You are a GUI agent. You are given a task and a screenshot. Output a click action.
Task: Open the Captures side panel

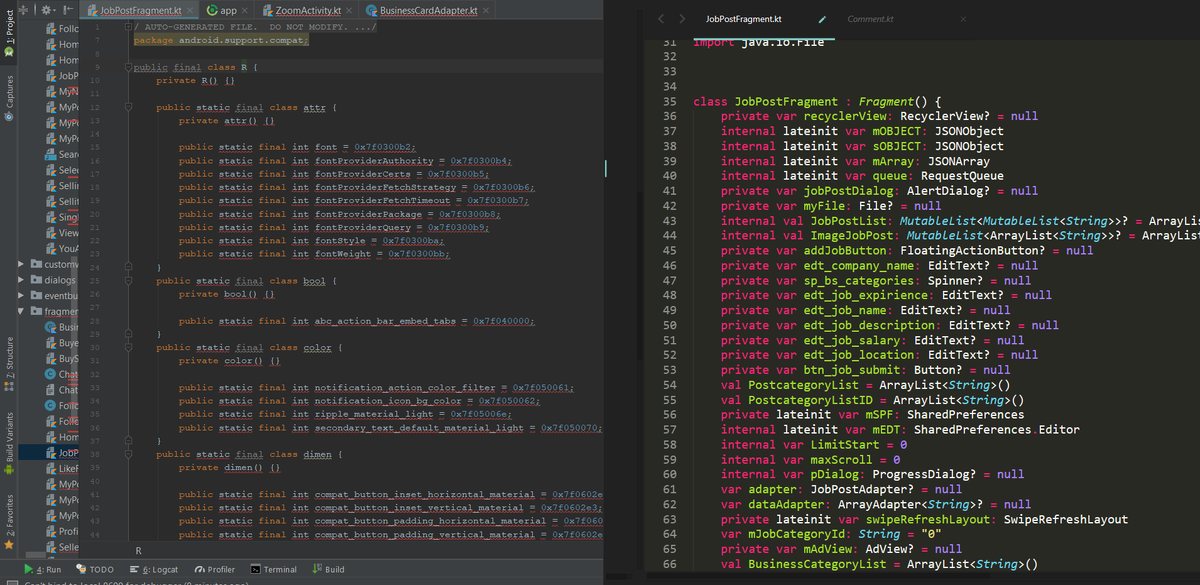coord(9,98)
